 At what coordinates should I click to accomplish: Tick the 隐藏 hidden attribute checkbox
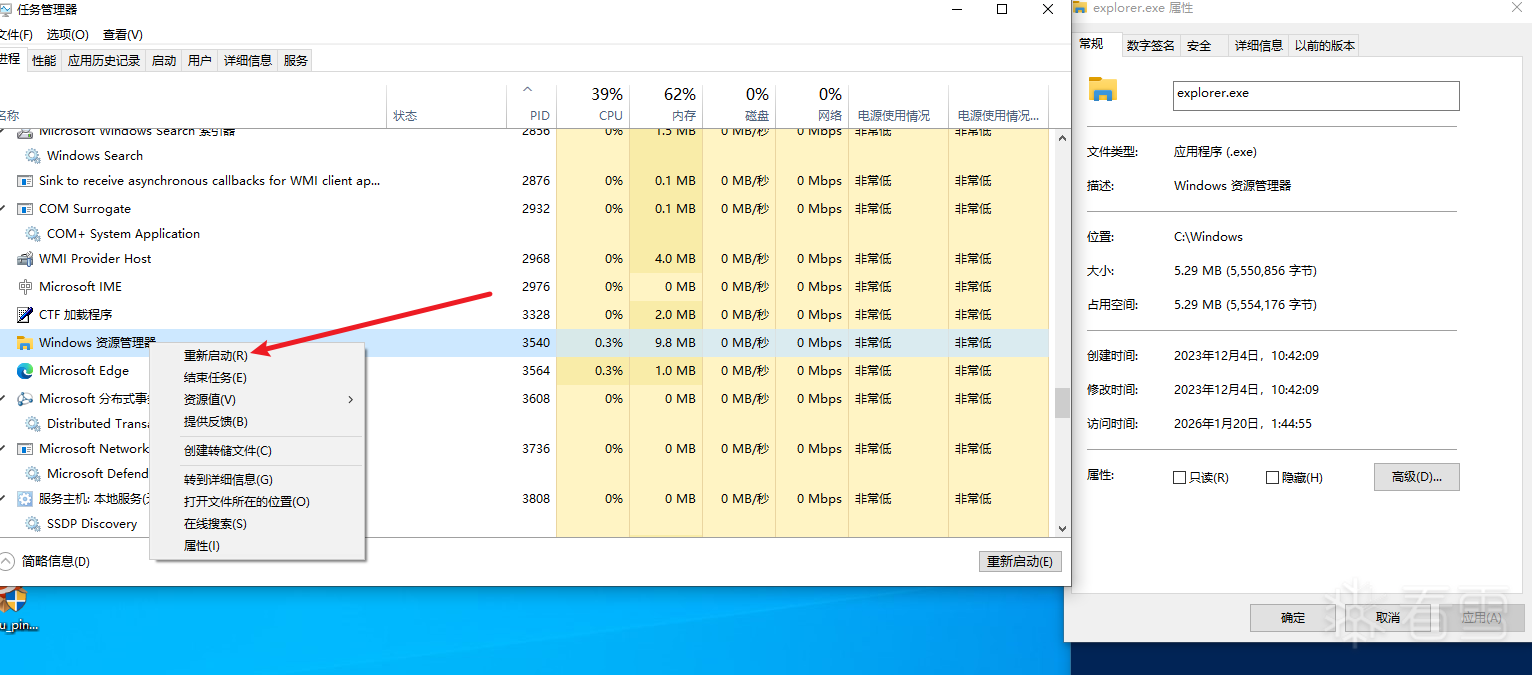1272,478
